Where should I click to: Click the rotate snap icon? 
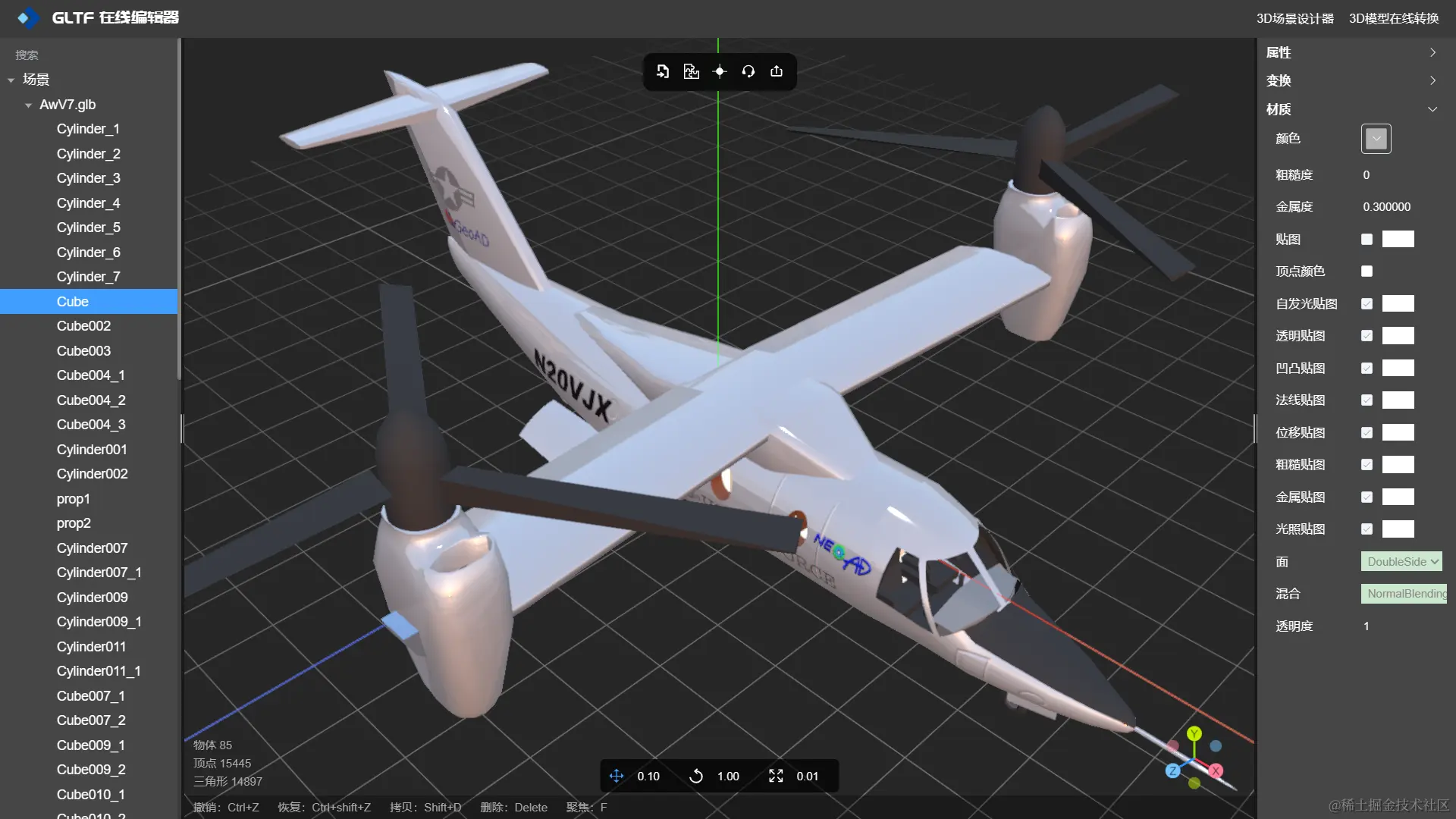click(x=696, y=776)
